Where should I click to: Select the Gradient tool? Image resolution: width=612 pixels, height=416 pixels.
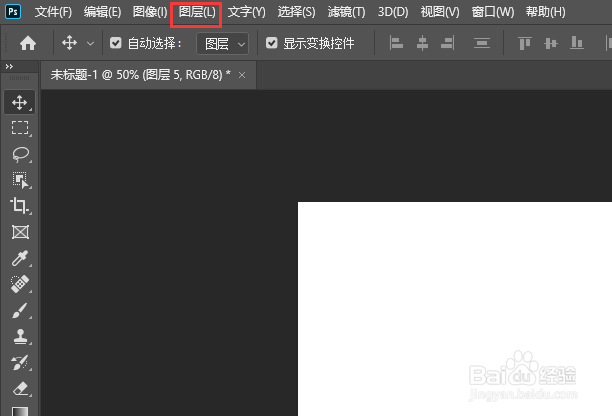[x=20, y=411]
